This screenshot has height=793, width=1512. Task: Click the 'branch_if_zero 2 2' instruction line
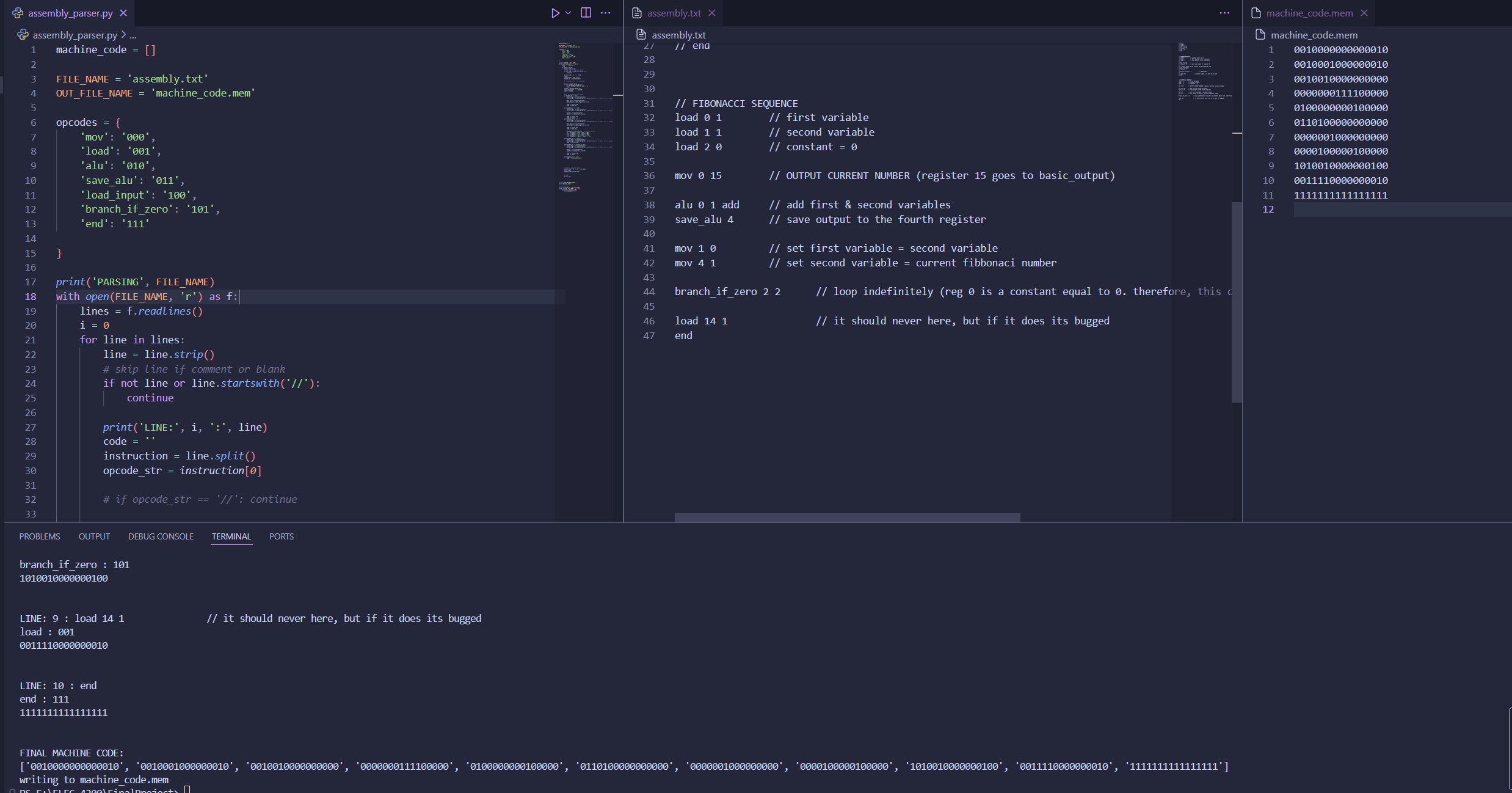pyautogui.click(x=727, y=292)
